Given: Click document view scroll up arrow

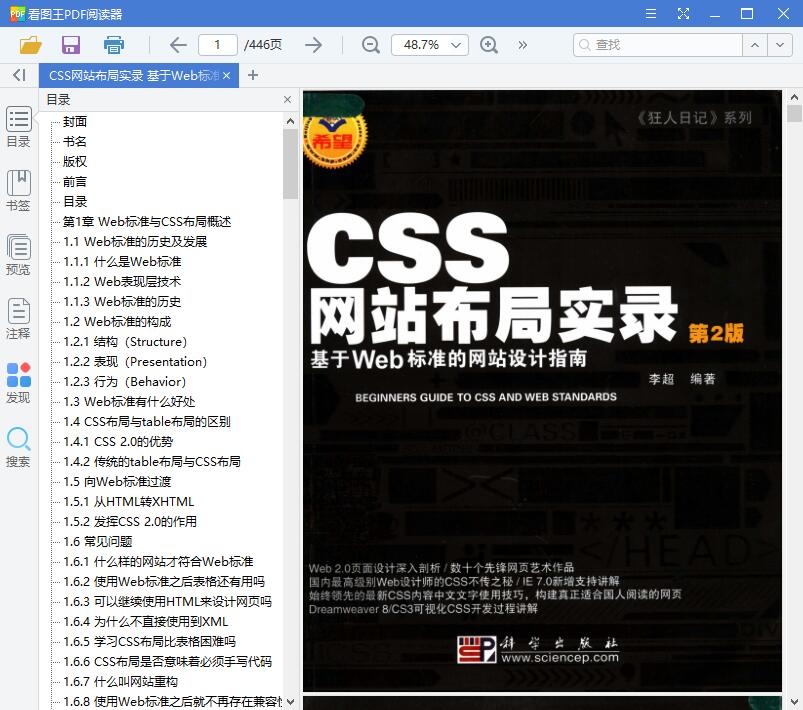Looking at the screenshot, I should click(x=794, y=97).
